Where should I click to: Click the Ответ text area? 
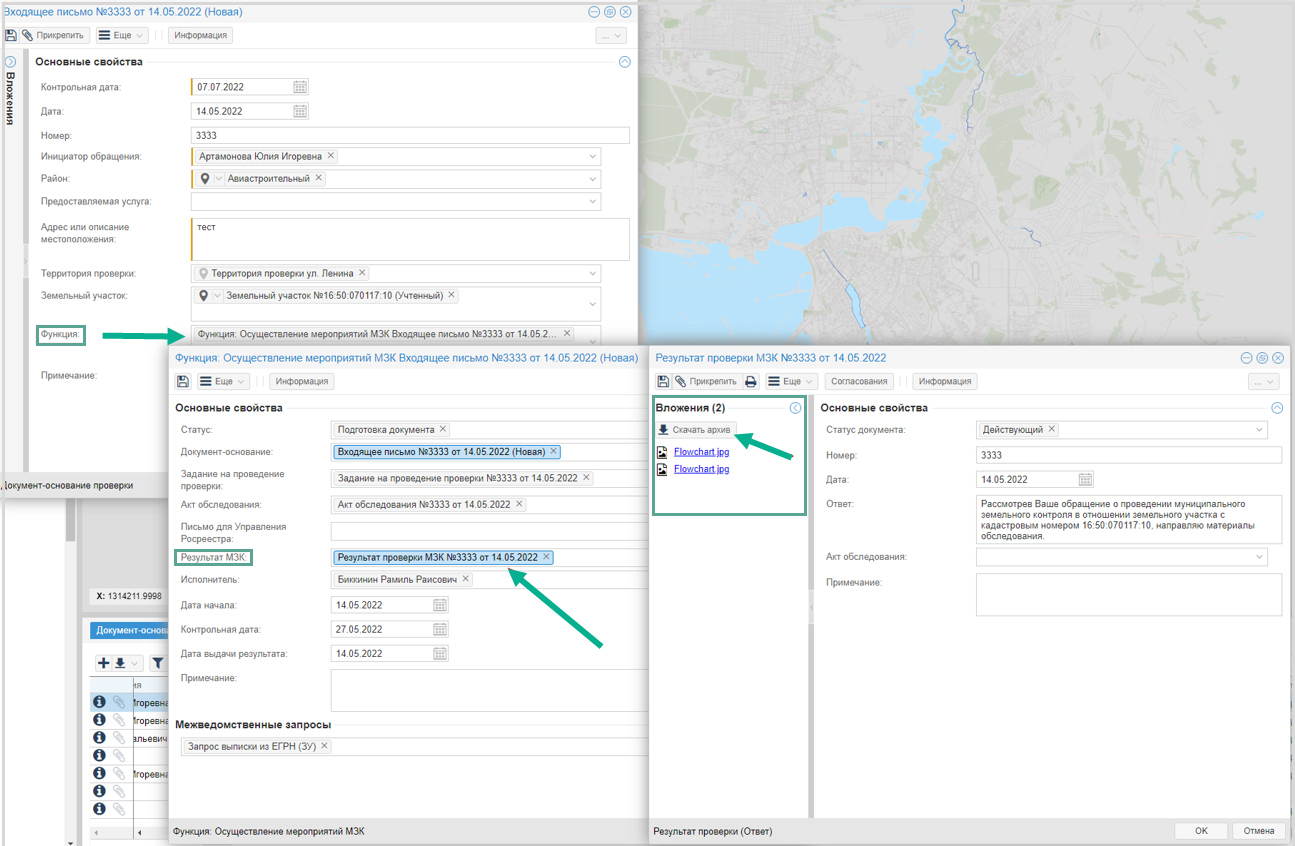point(1129,519)
